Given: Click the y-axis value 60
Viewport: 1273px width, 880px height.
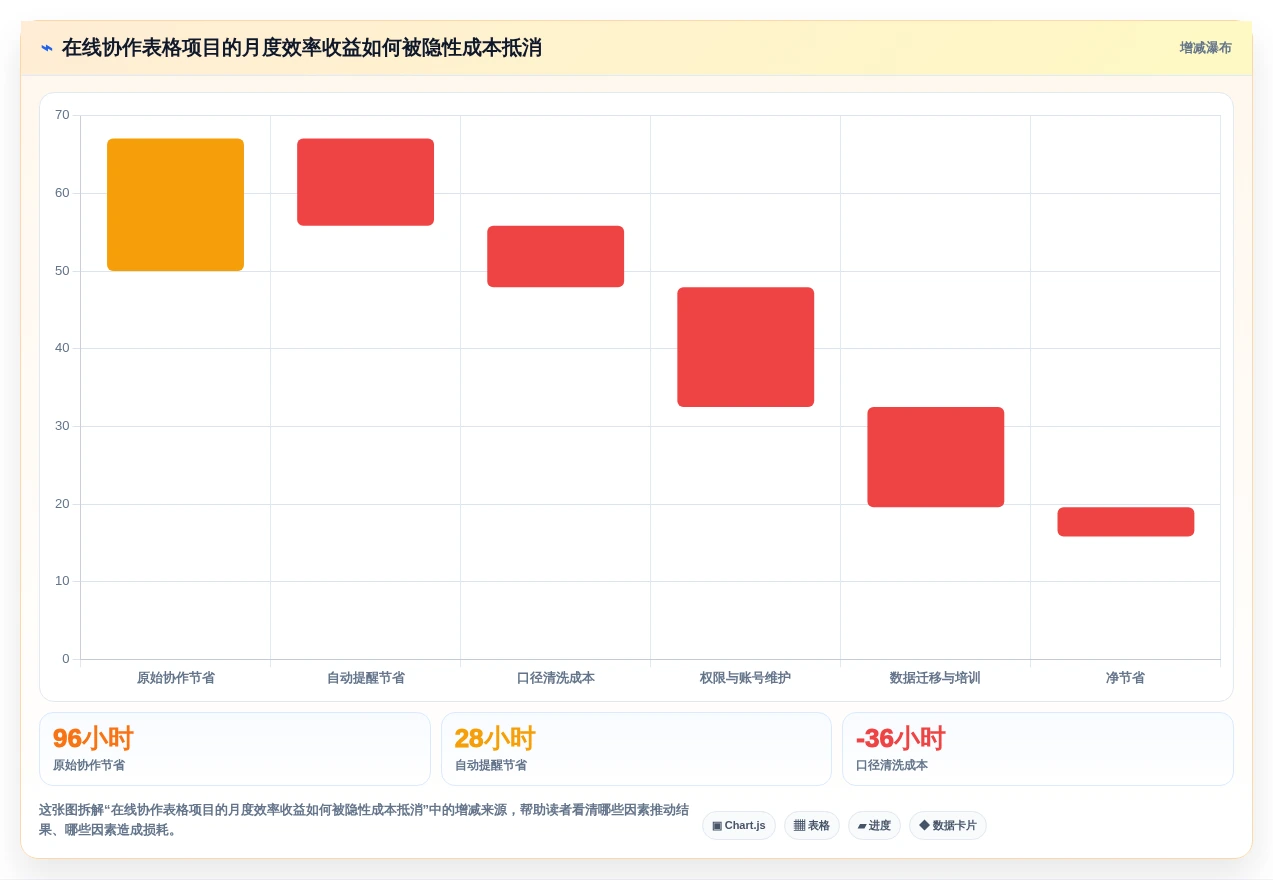Looking at the screenshot, I should coord(62,193).
